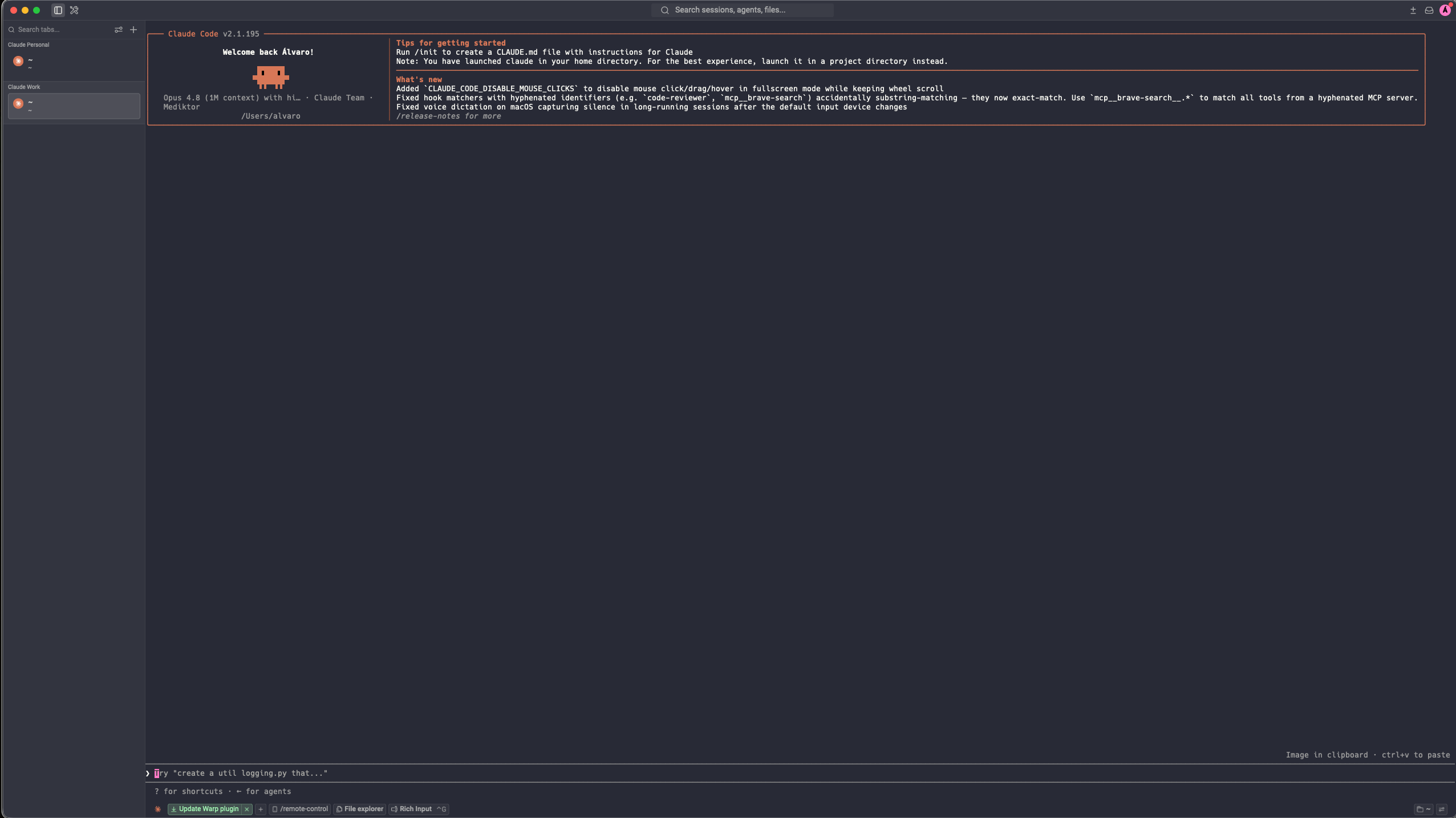Open tab filter settings sliders icon

coord(119,30)
